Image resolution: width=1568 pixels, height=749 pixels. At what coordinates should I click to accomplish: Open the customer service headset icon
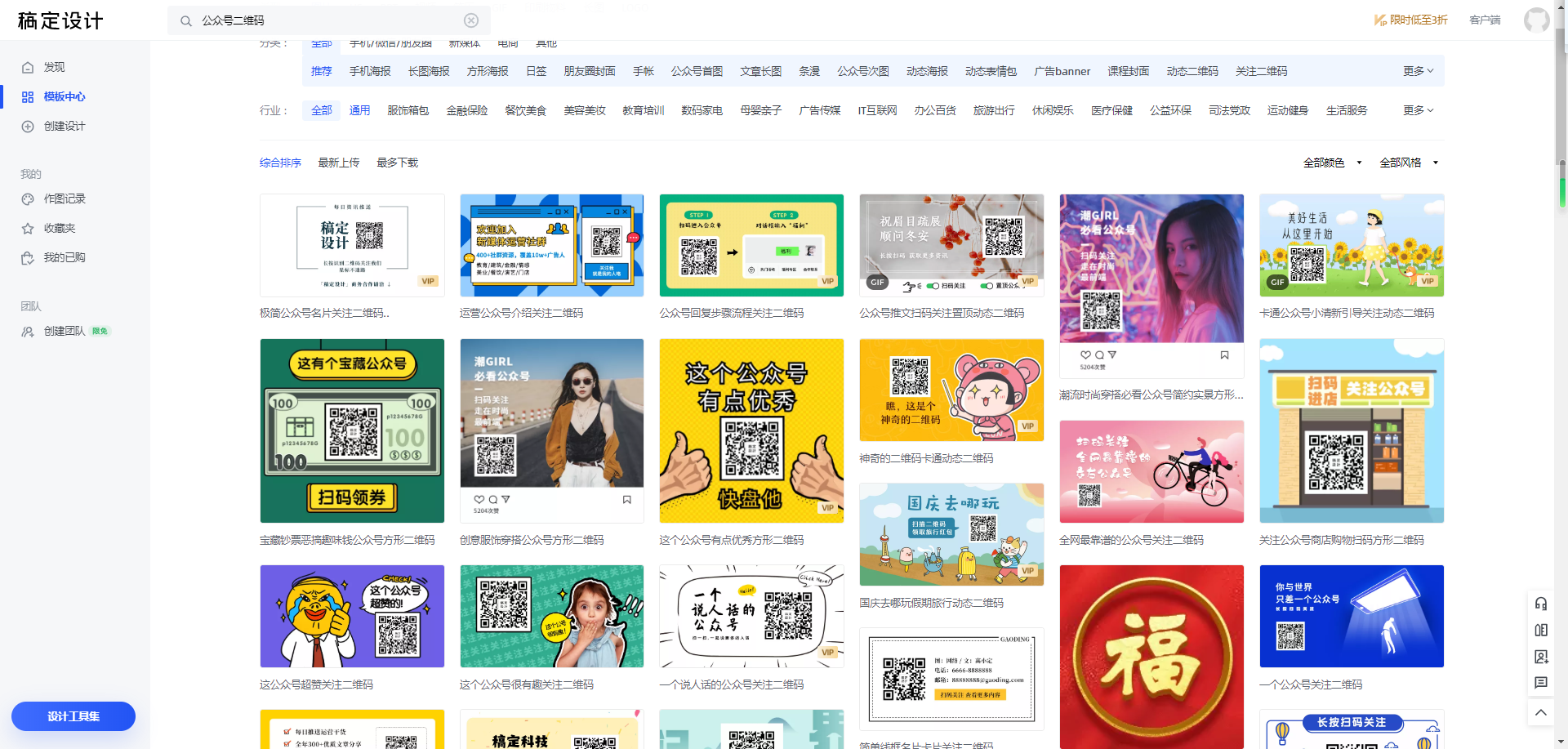(1541, 604)
